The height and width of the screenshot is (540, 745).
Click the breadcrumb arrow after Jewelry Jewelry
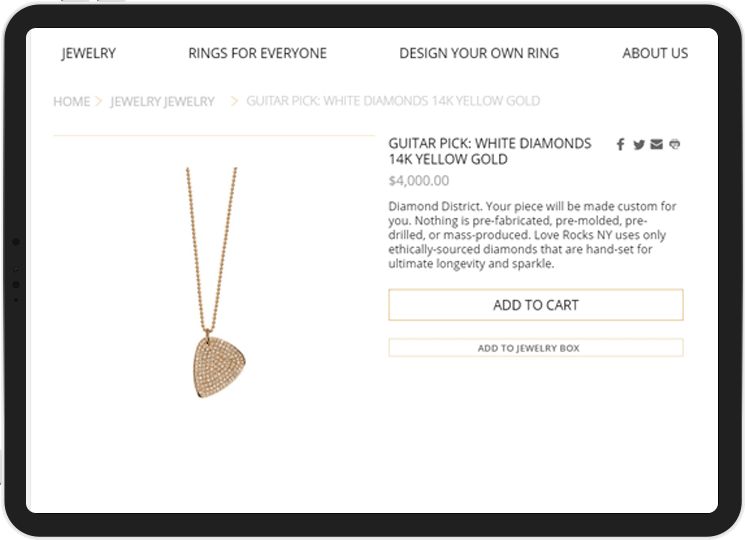(x=234, y=101)
